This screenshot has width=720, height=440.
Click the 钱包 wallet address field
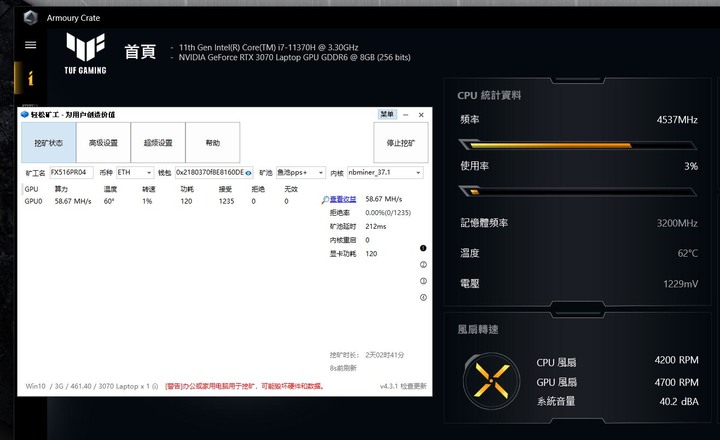point(214,172)
